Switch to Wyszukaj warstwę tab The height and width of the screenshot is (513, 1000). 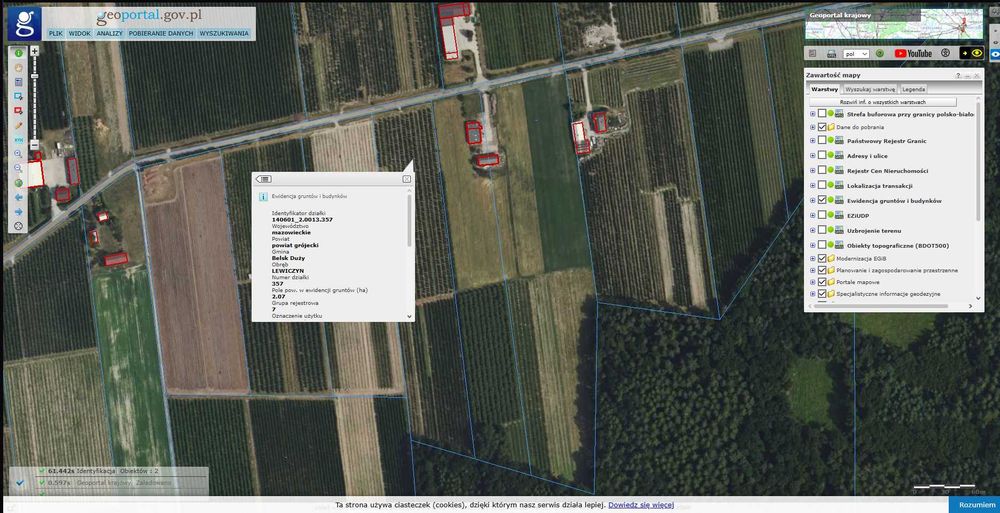pos(871,89)
